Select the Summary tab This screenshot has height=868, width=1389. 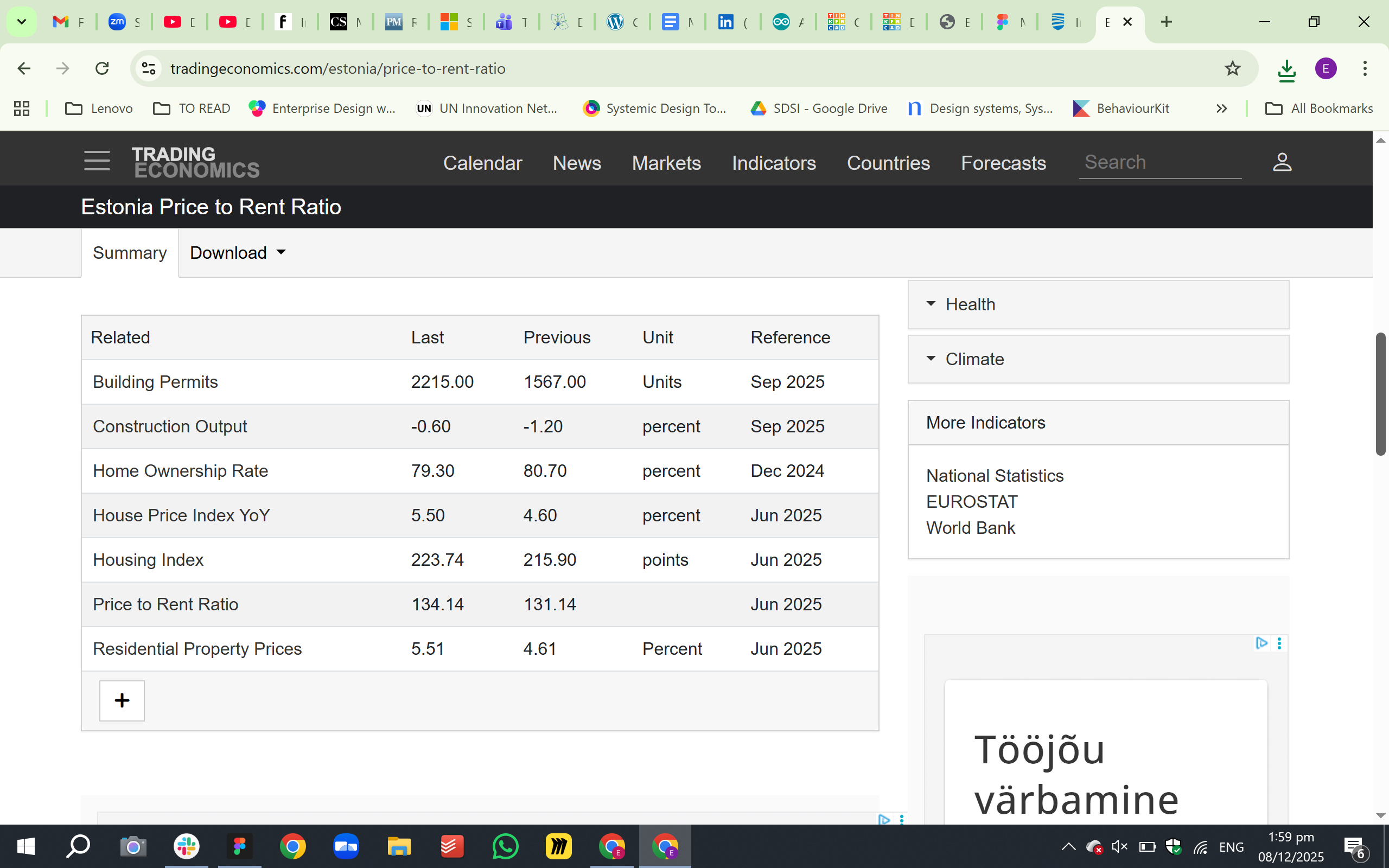click(x=130, y=253)
